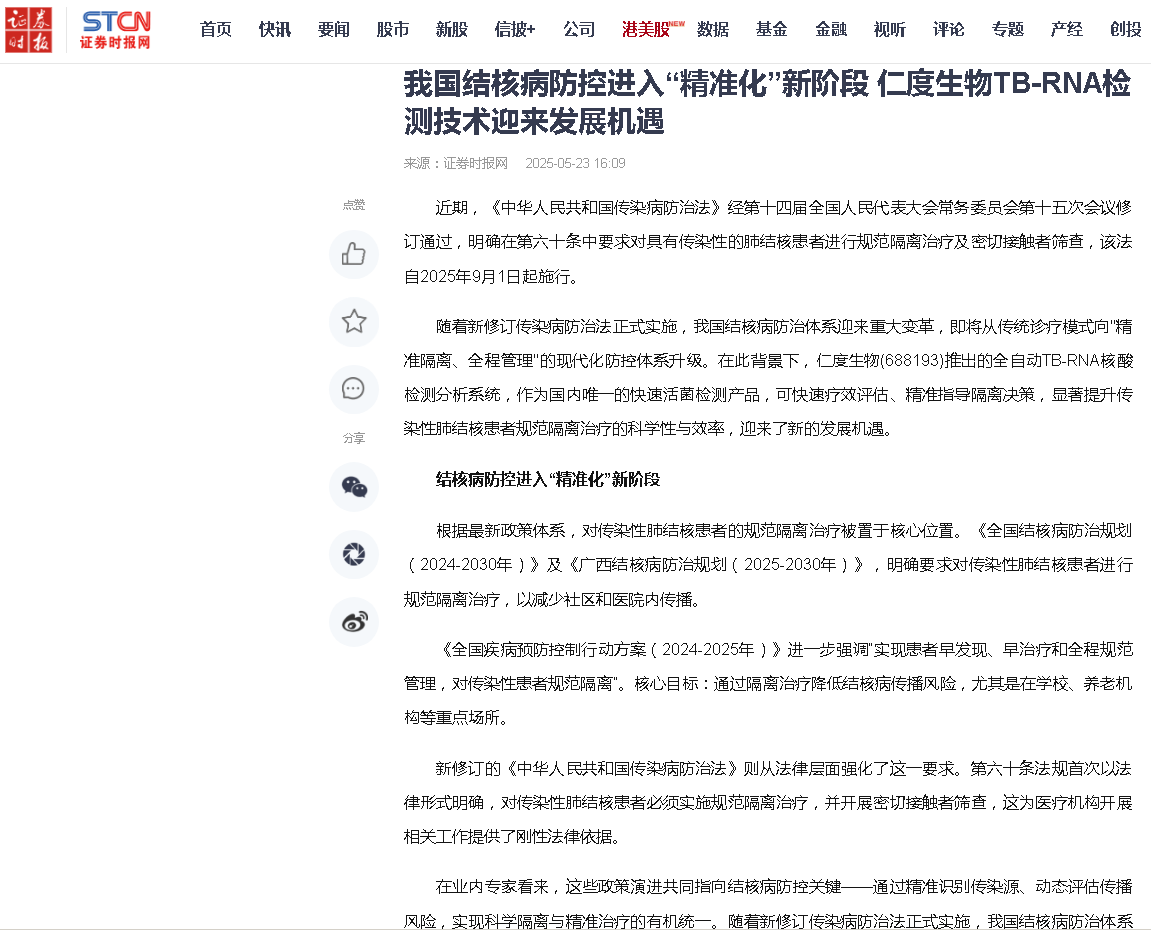The height and width of the screenshot is (931, 1151).
Task: Open the 视听 section
Action: click(x=890, y=29)
